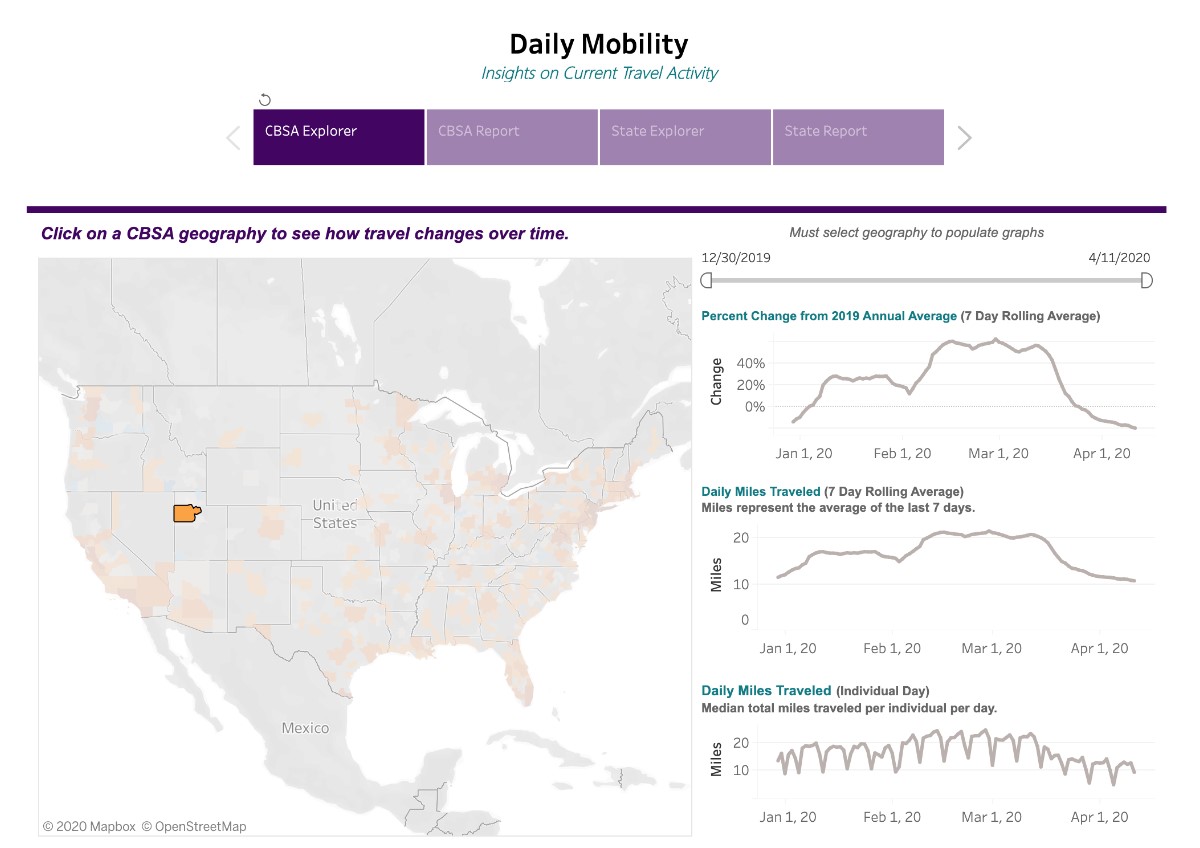Click the right handle of the date slider
1200x848 pixels.
pos(1146,281)
